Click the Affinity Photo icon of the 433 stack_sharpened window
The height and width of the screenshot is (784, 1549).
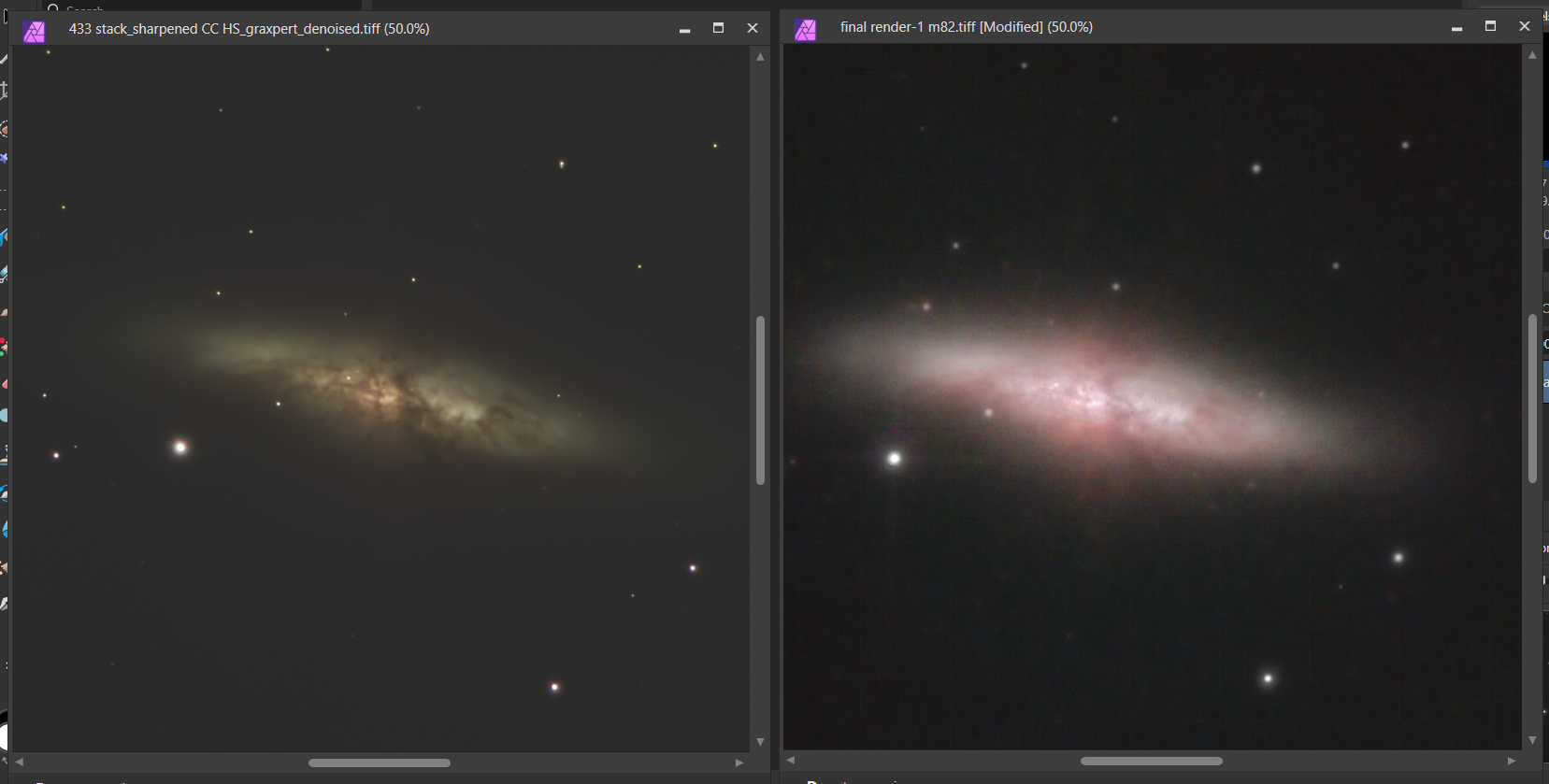pyautogui.click(x=35, y=32)
